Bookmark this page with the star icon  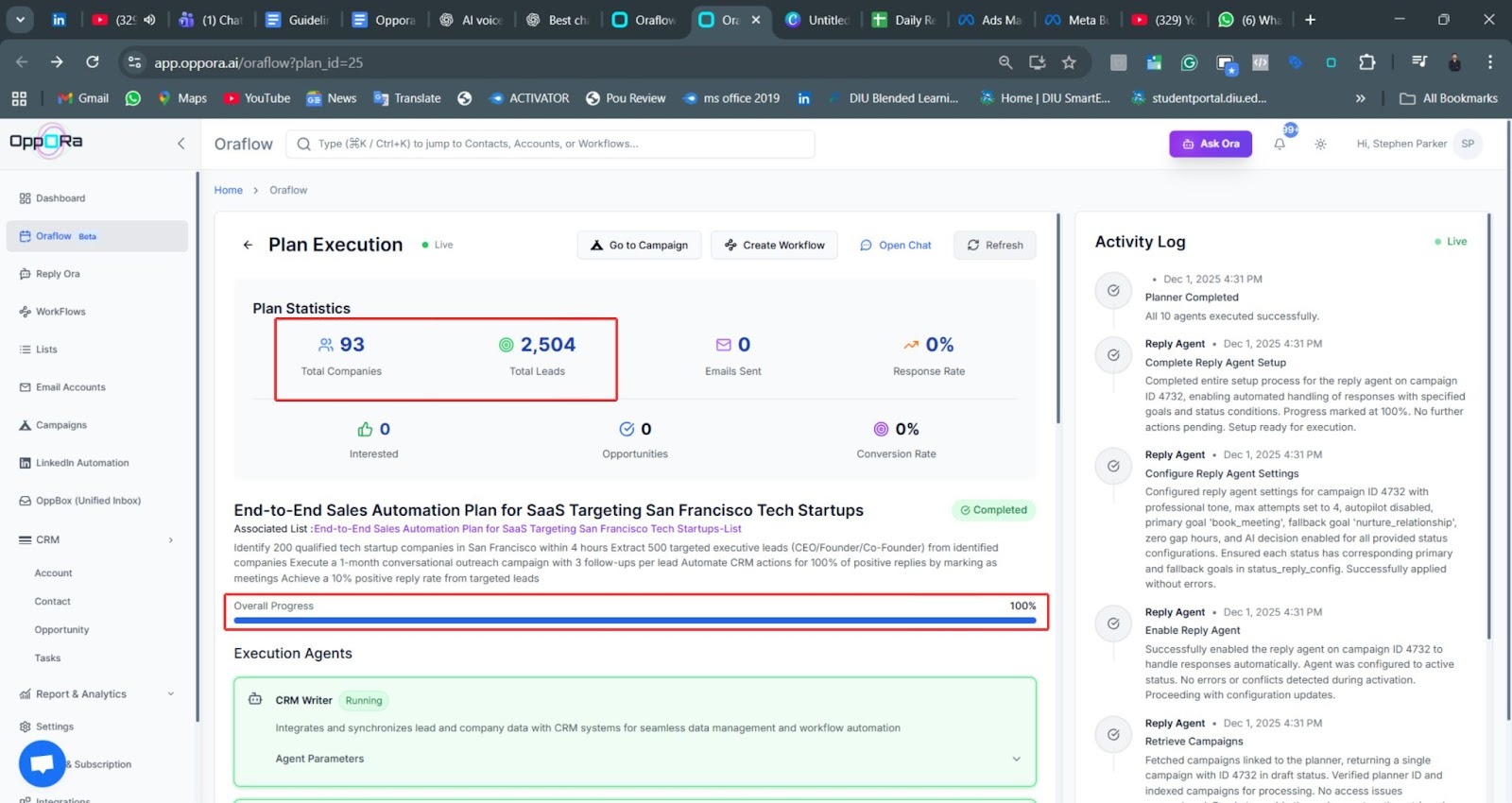[x=1069, y=62]
